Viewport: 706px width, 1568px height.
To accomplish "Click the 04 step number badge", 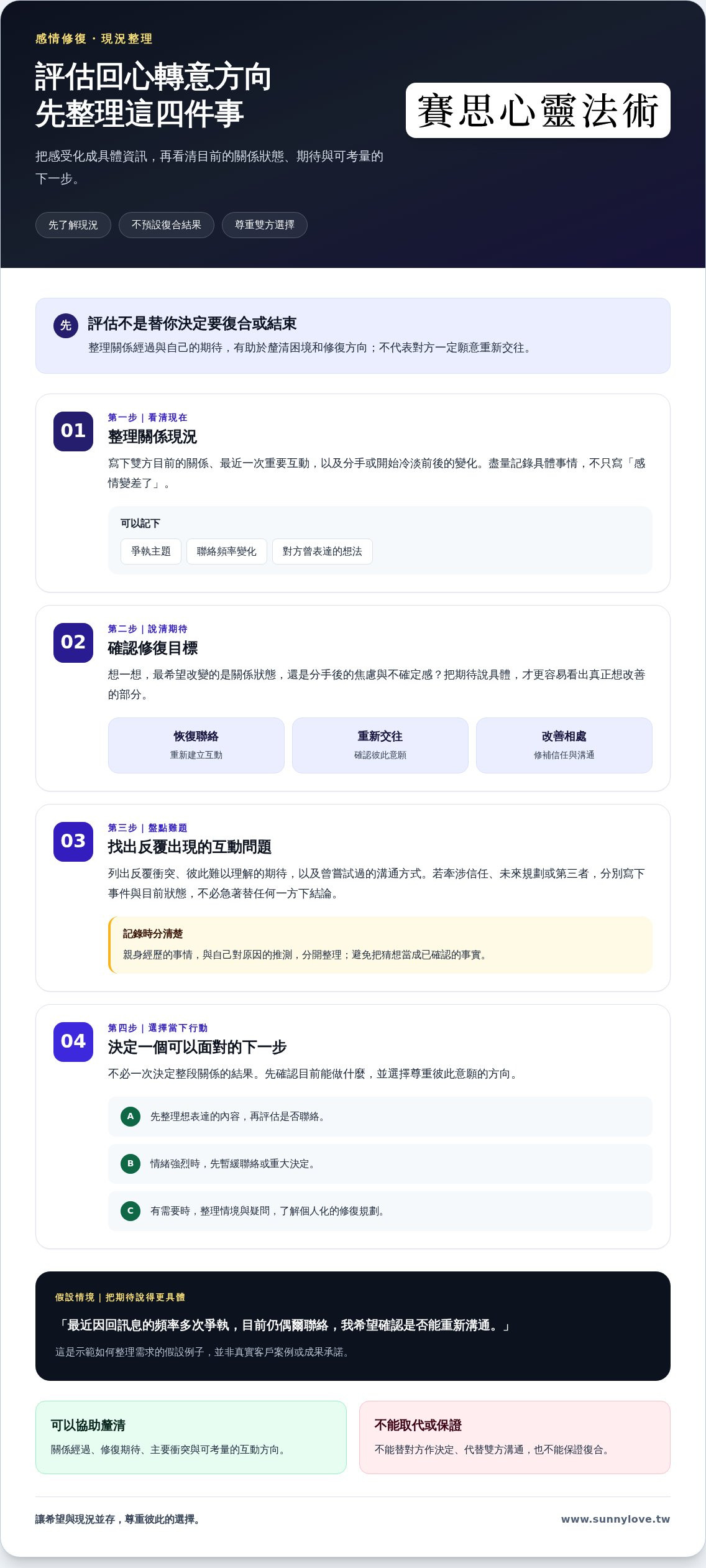I will click(73, 1041).
